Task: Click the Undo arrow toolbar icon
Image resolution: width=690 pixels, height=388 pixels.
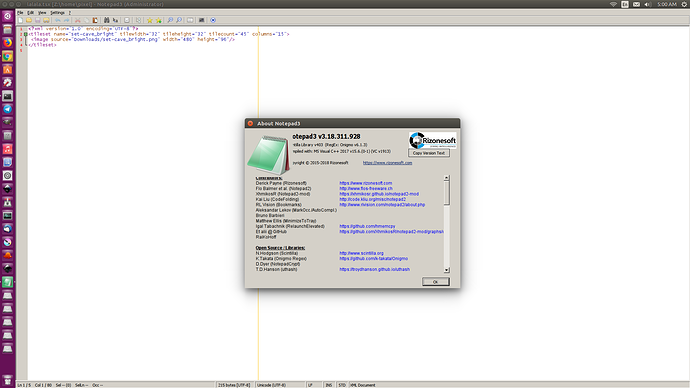Action: 58,20
